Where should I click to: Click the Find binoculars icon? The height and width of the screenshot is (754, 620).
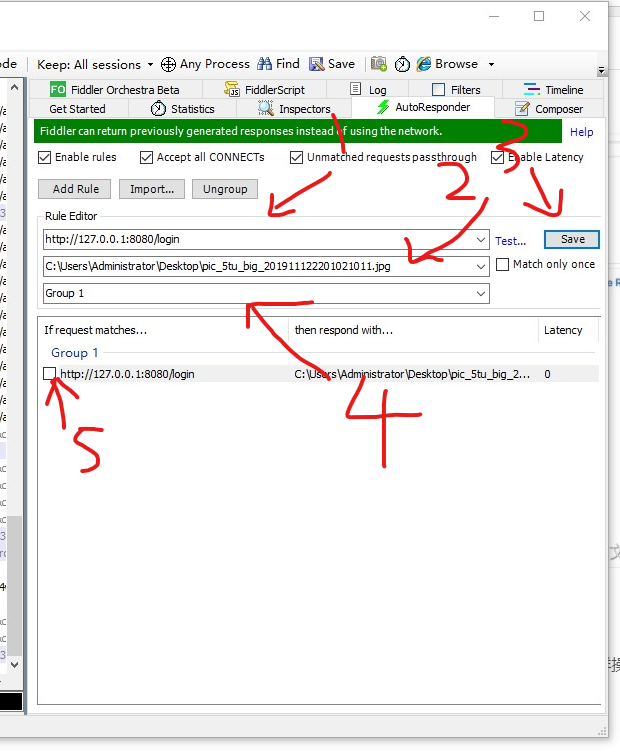[x=265, y=64]
